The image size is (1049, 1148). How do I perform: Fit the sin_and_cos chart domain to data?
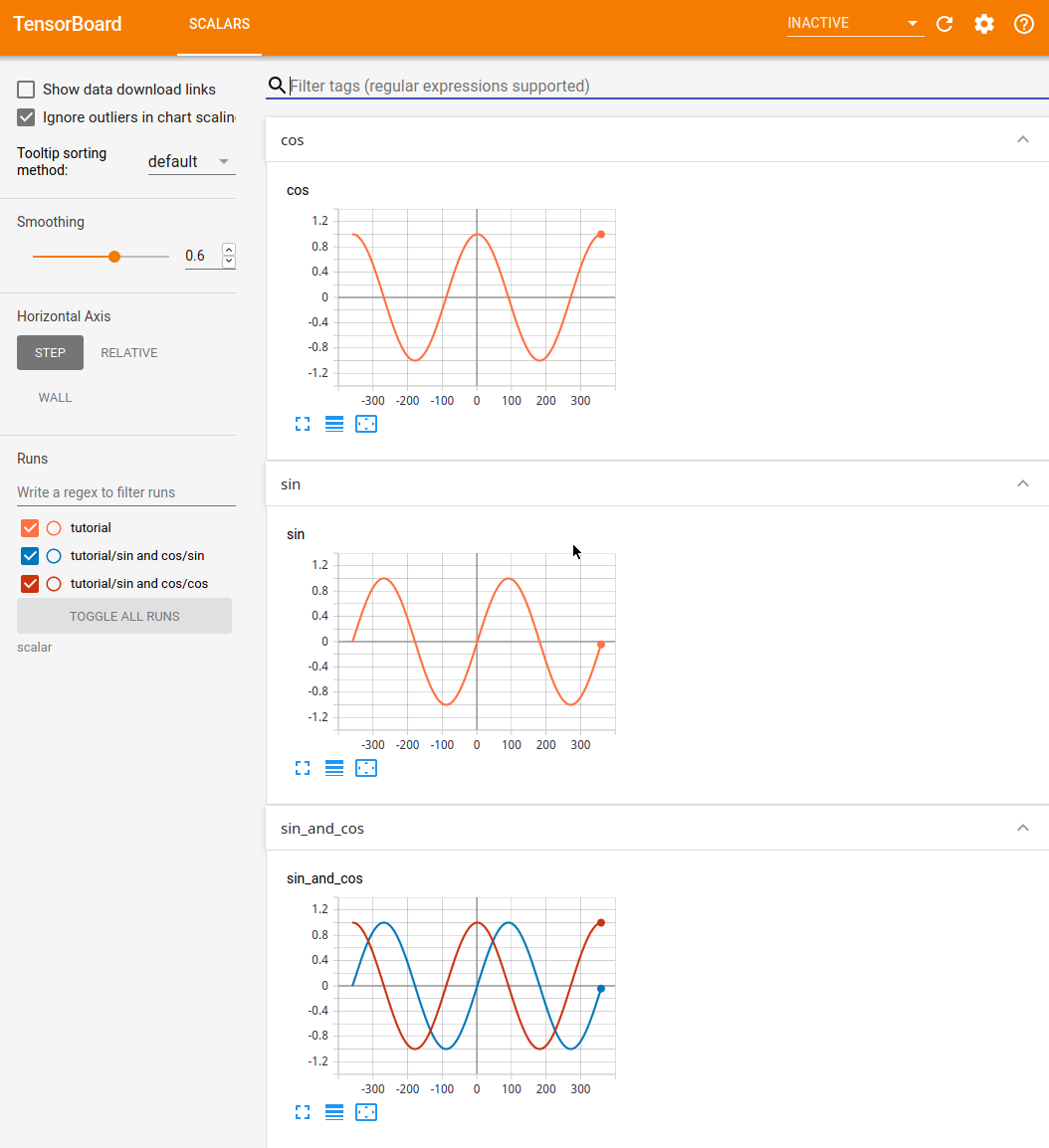pos(366,1111)
